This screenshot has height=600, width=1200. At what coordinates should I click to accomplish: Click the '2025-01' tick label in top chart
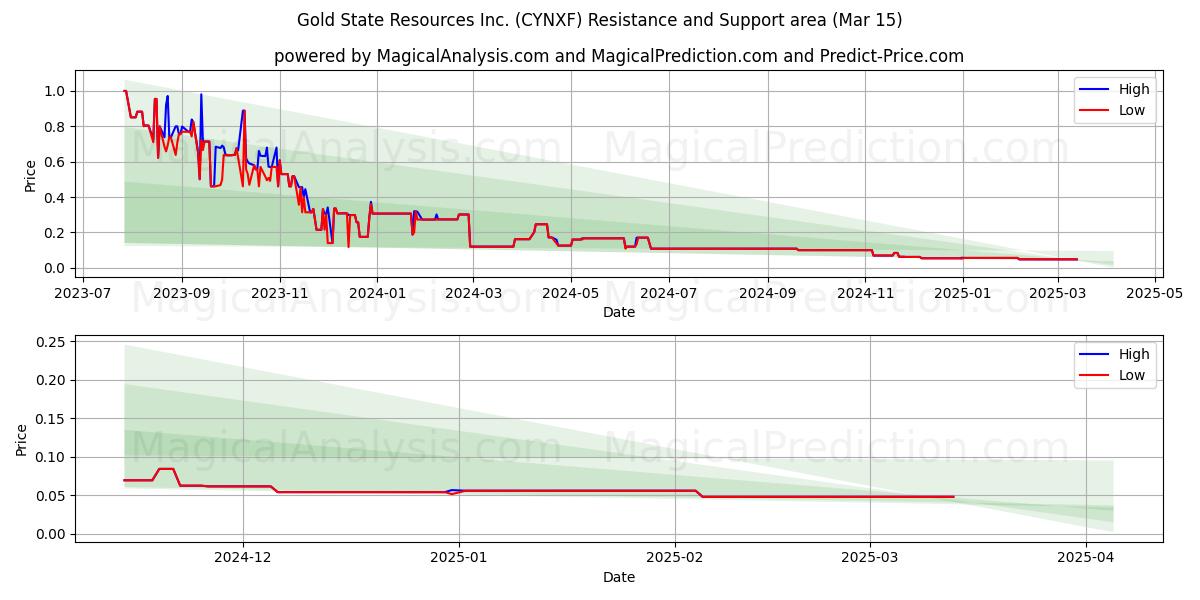pyautogui.click(x=962, y=294)
